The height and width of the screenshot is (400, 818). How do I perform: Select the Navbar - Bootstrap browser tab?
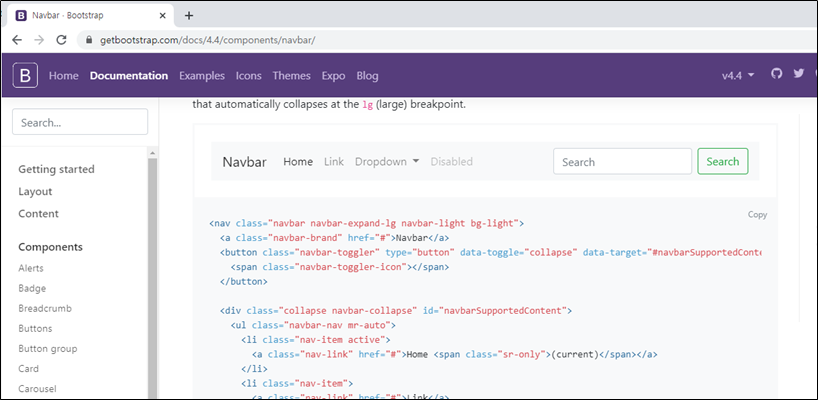91,16
